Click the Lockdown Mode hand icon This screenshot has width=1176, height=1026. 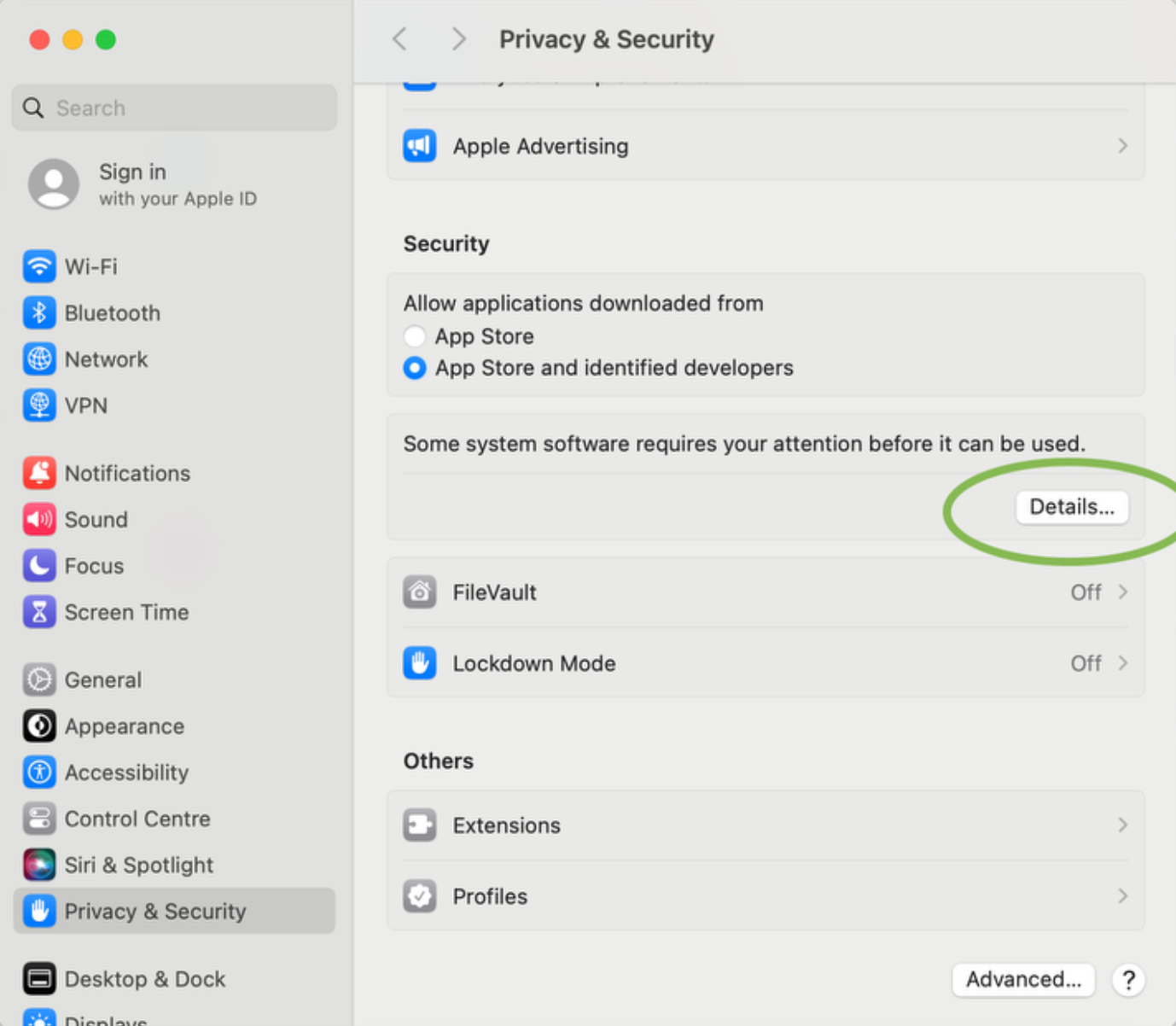coord(420,663)
